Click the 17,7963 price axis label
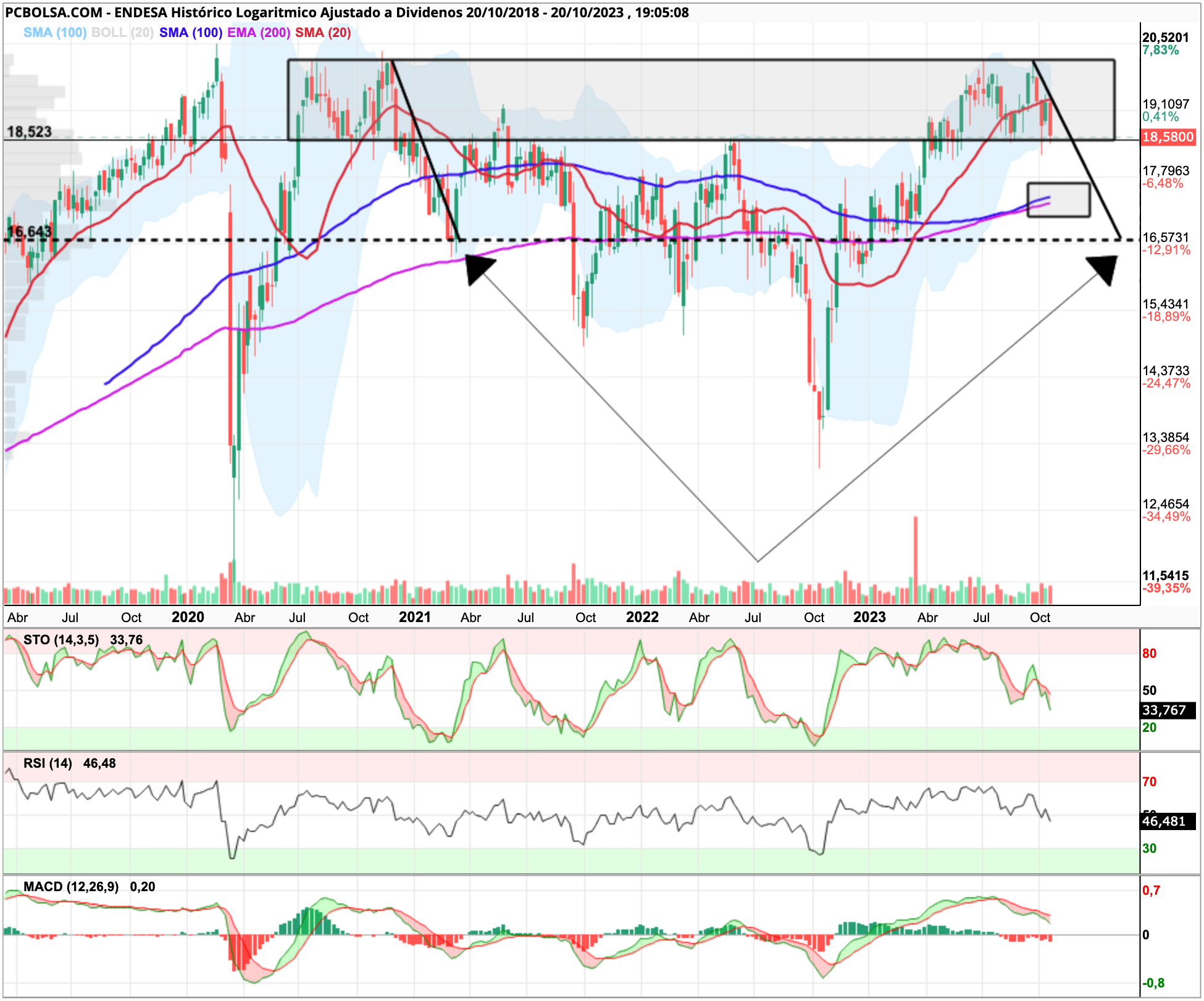This screenshot has height=1001, width=1204. pos(1165,171)
